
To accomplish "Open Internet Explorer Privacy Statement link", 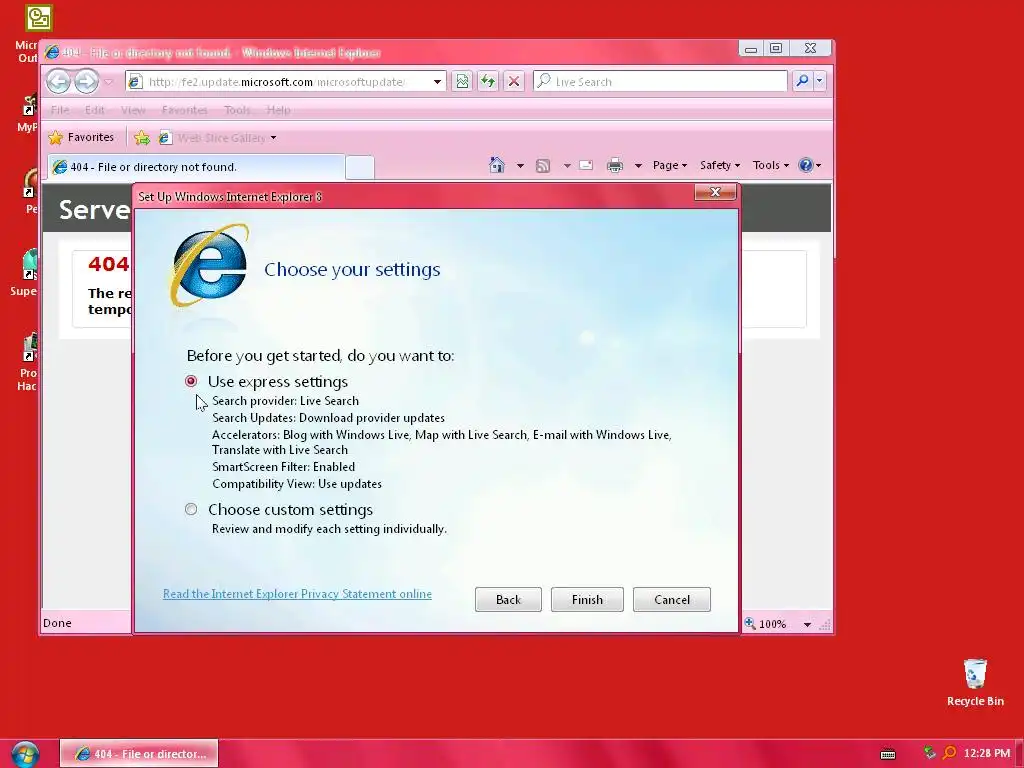I will 297,594.
